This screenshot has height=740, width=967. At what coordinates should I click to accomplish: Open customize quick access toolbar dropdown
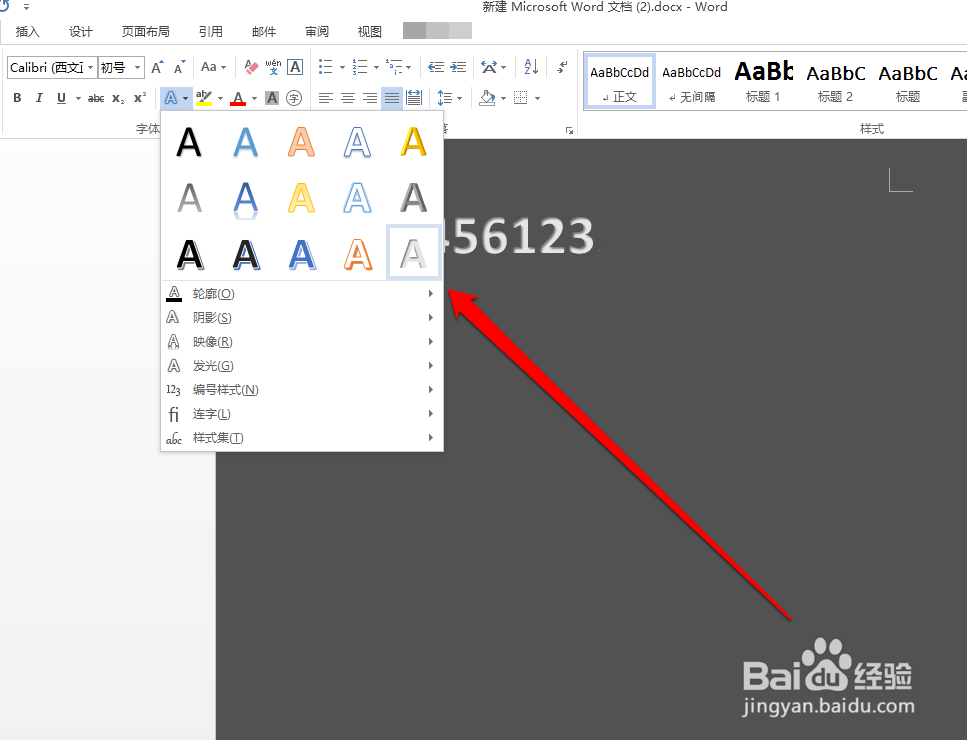point(27,7)
